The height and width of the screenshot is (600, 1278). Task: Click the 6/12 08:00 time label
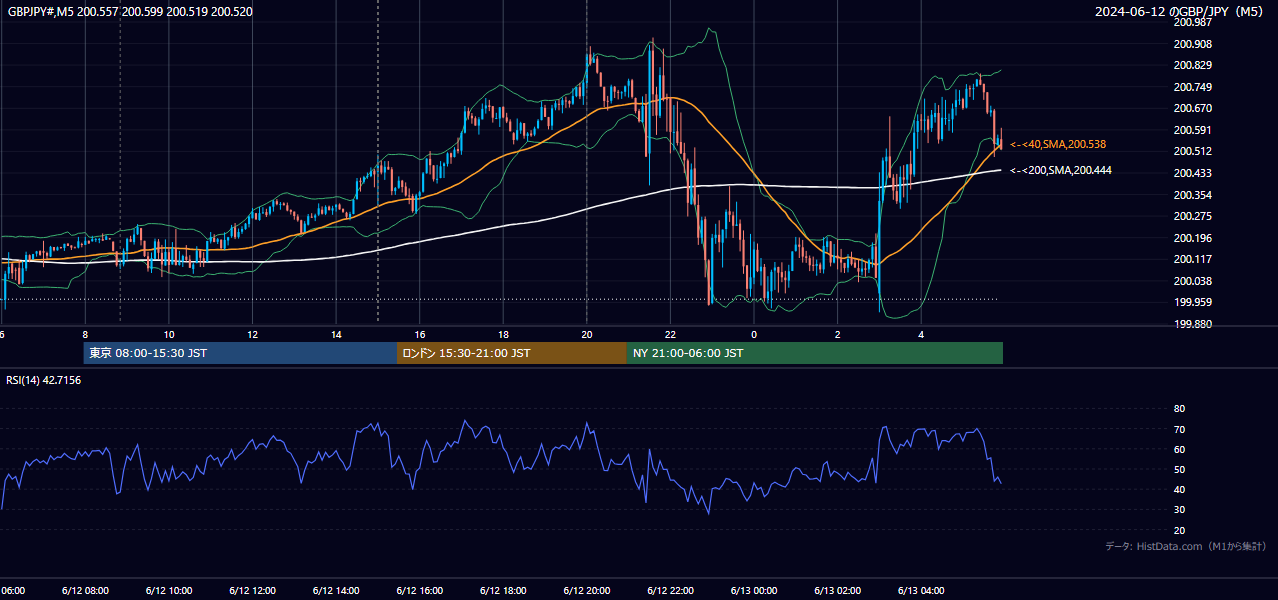pyautogui.click(x=85, y=591)
